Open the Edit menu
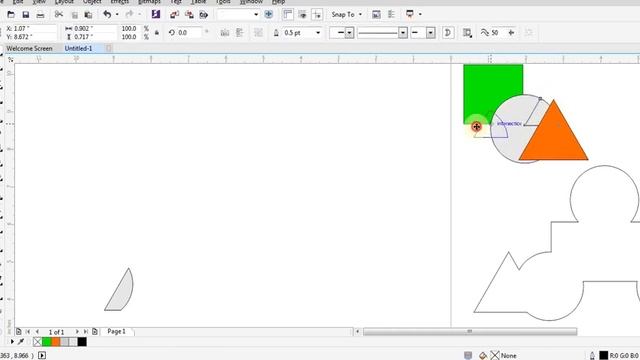 pos(18,2)
